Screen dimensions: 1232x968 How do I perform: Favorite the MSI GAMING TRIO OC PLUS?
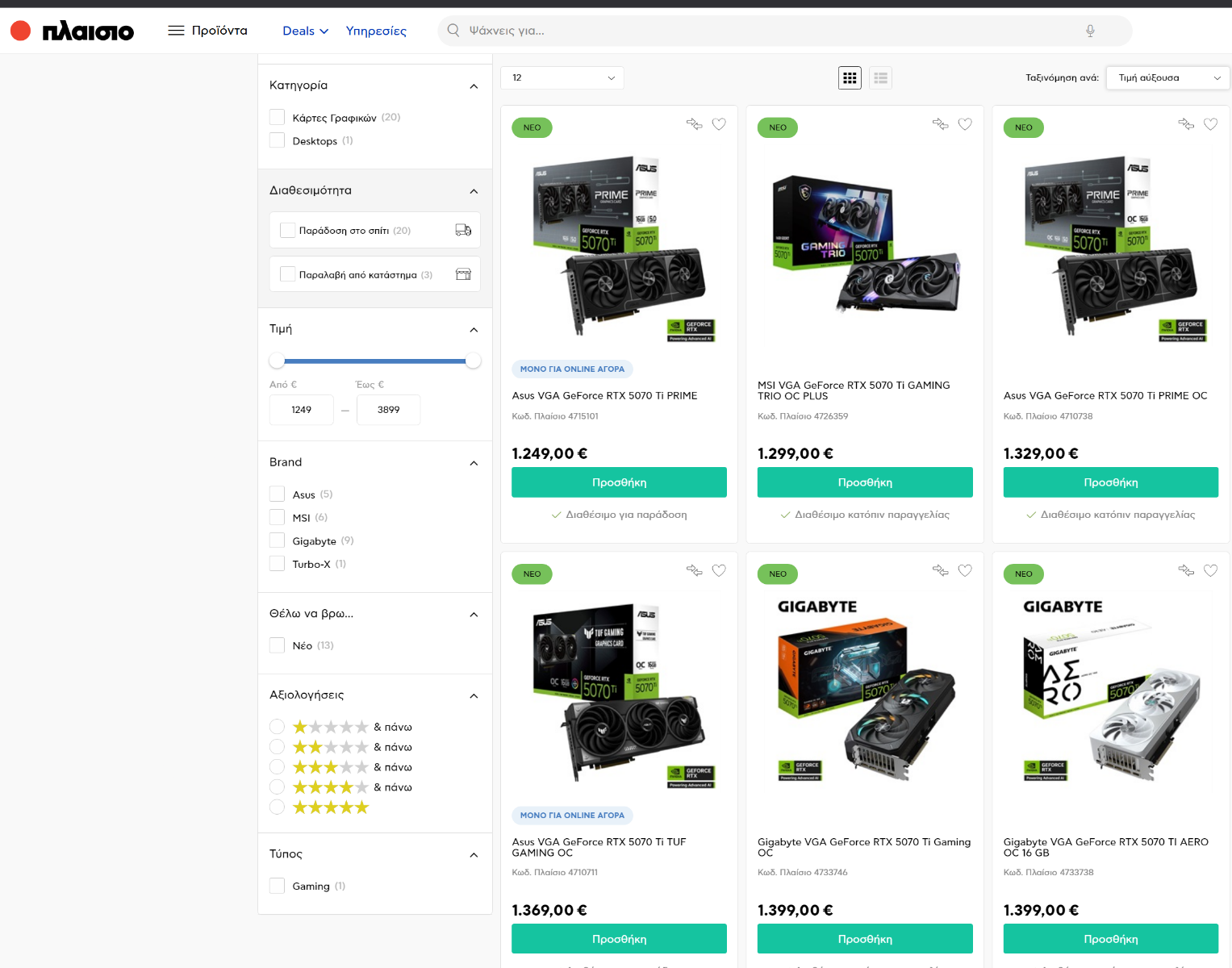965,123
